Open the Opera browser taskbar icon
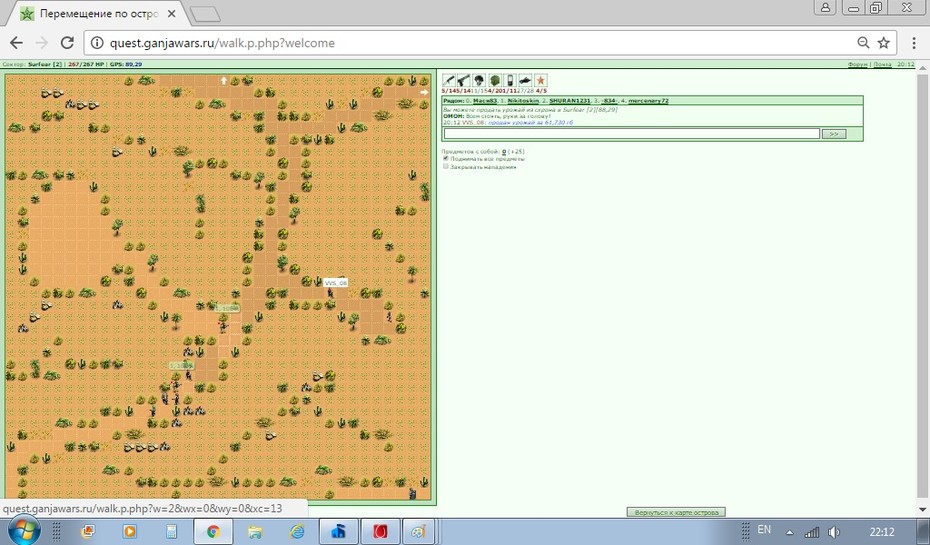This screenshot has height=545, width=930. click(x=380, y=531)
